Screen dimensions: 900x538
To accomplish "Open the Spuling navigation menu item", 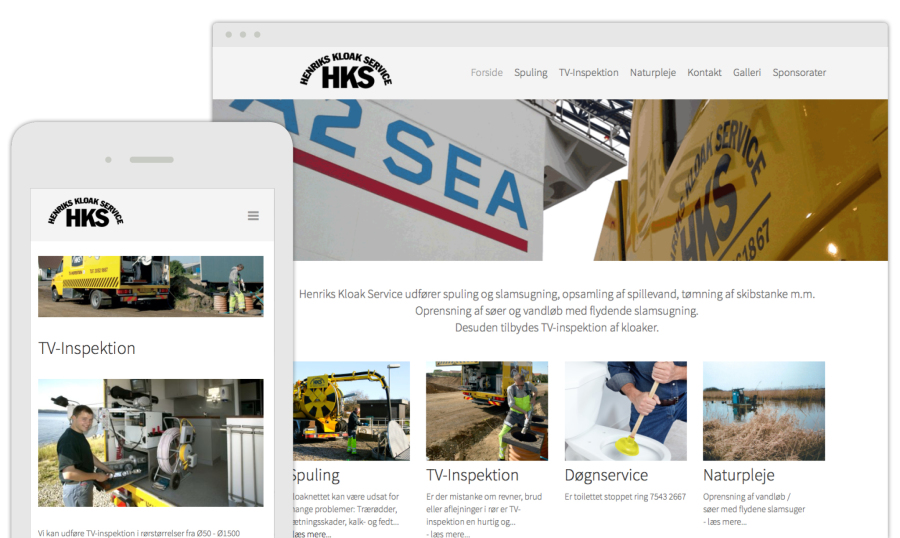I will (531, 73).
